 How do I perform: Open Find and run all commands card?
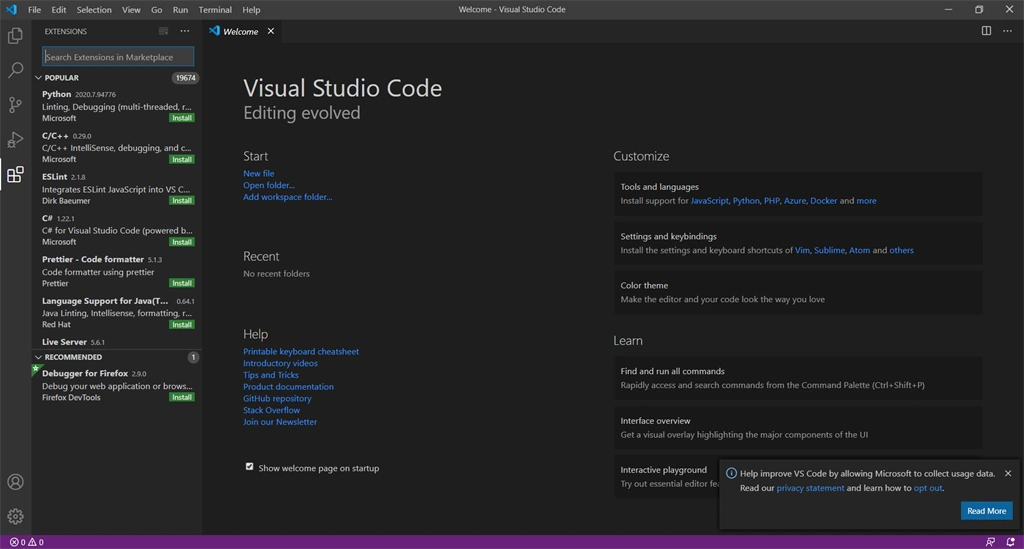click(798, 378)
